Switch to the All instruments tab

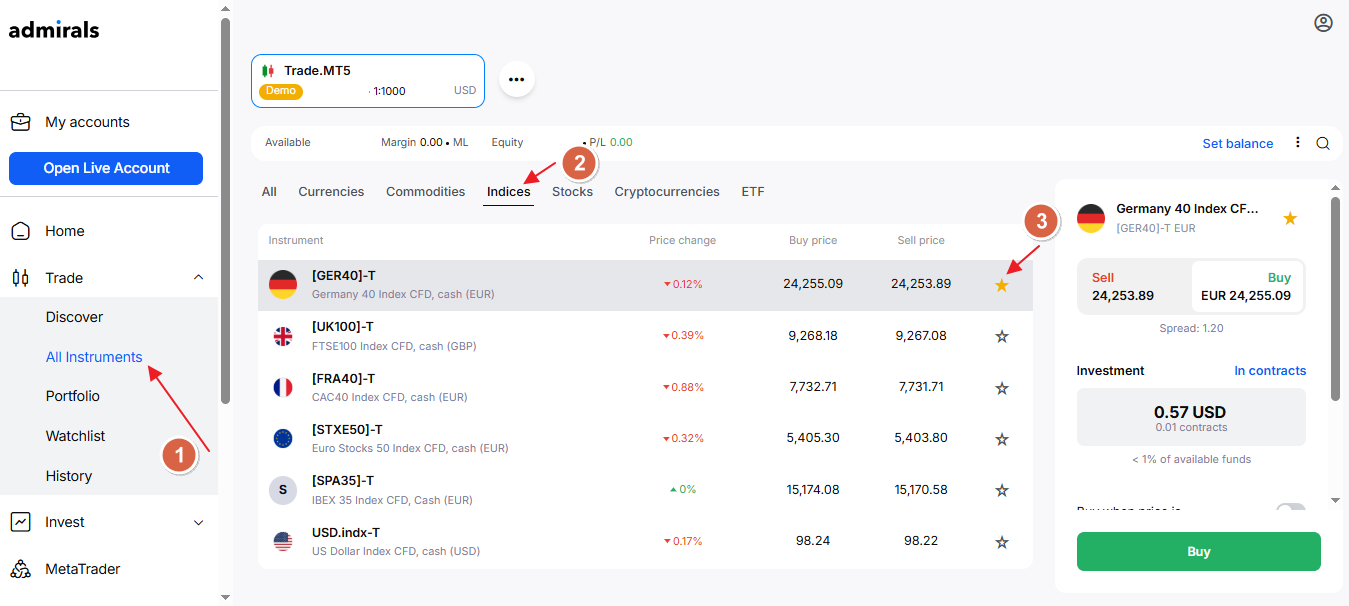click(x=269, y=192)
